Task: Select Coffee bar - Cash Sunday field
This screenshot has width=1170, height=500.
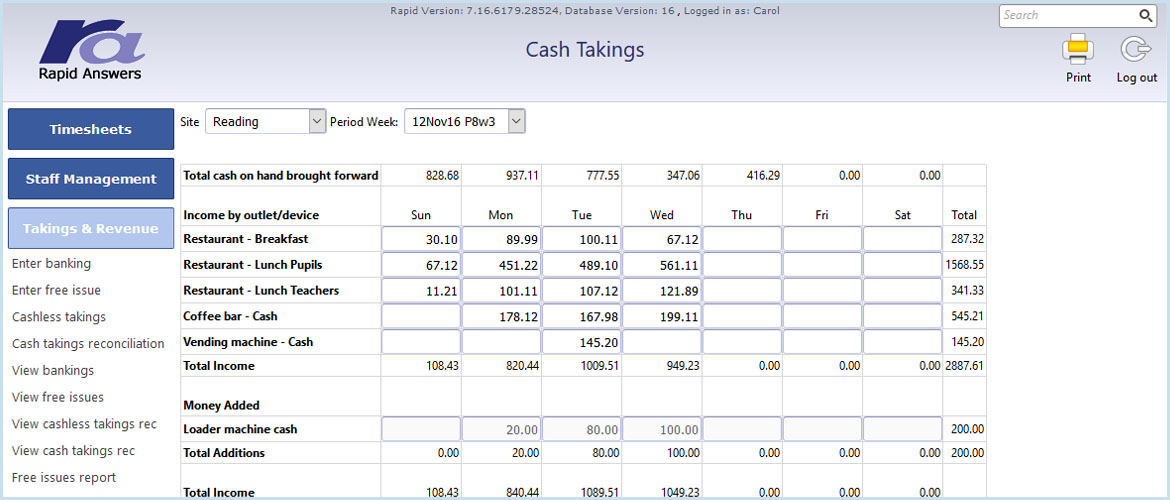Action: (421, 316)
